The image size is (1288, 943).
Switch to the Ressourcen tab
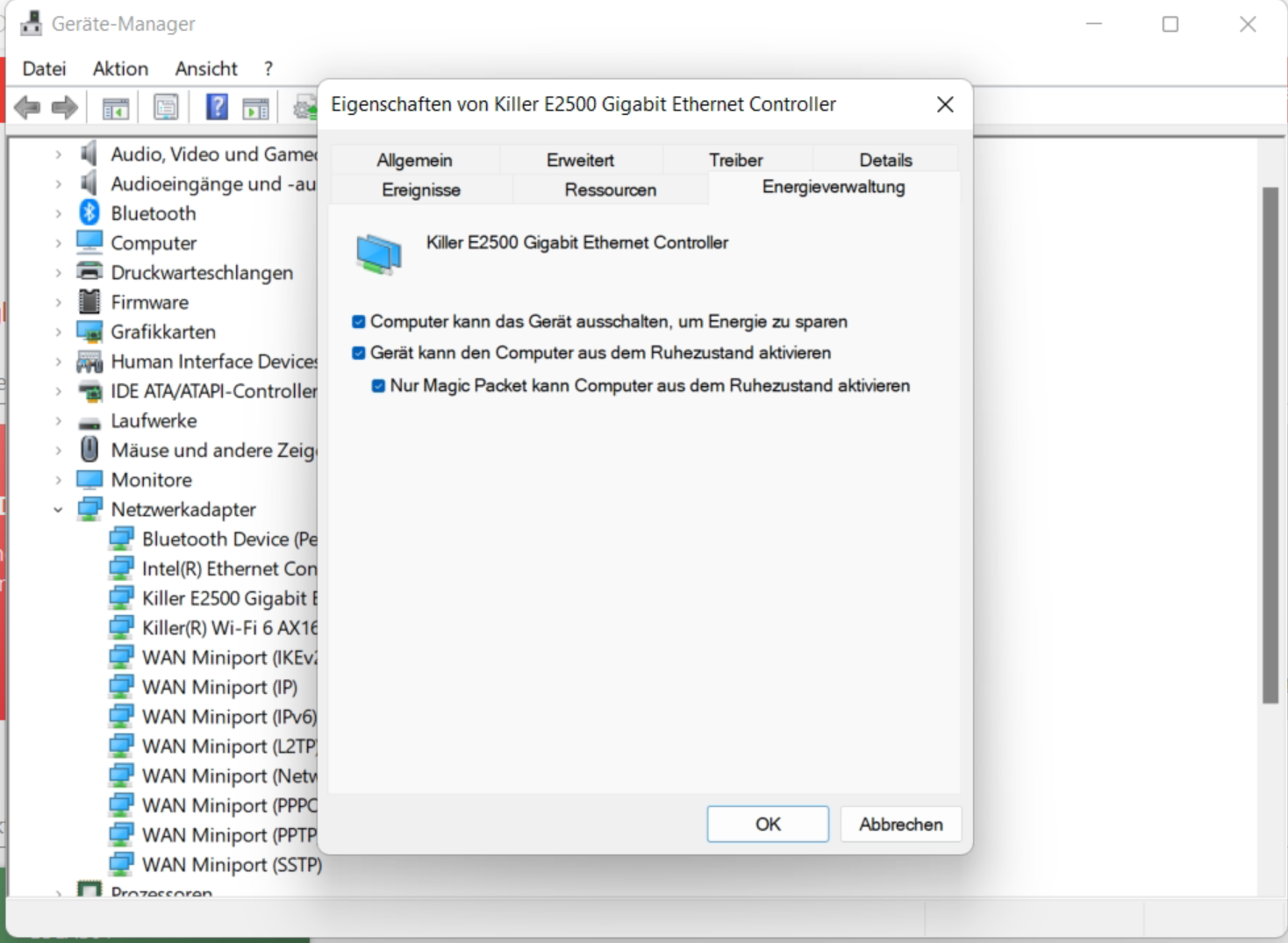pos(611,189)
